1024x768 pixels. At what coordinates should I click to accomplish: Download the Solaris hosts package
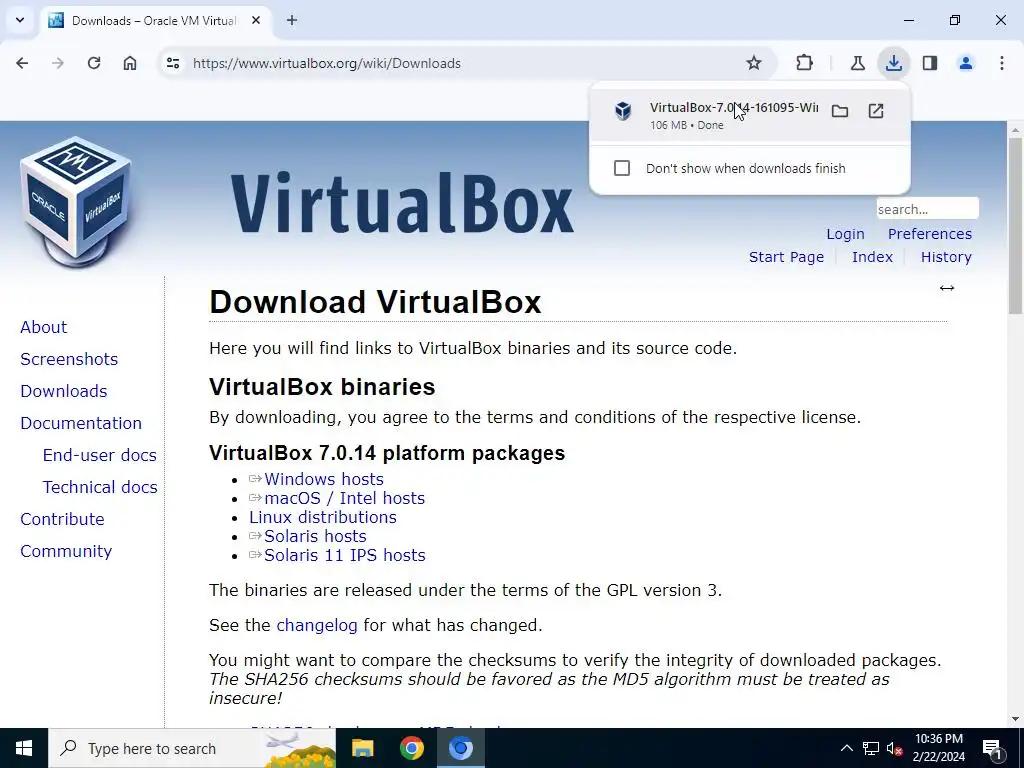[x=315, y=536]
